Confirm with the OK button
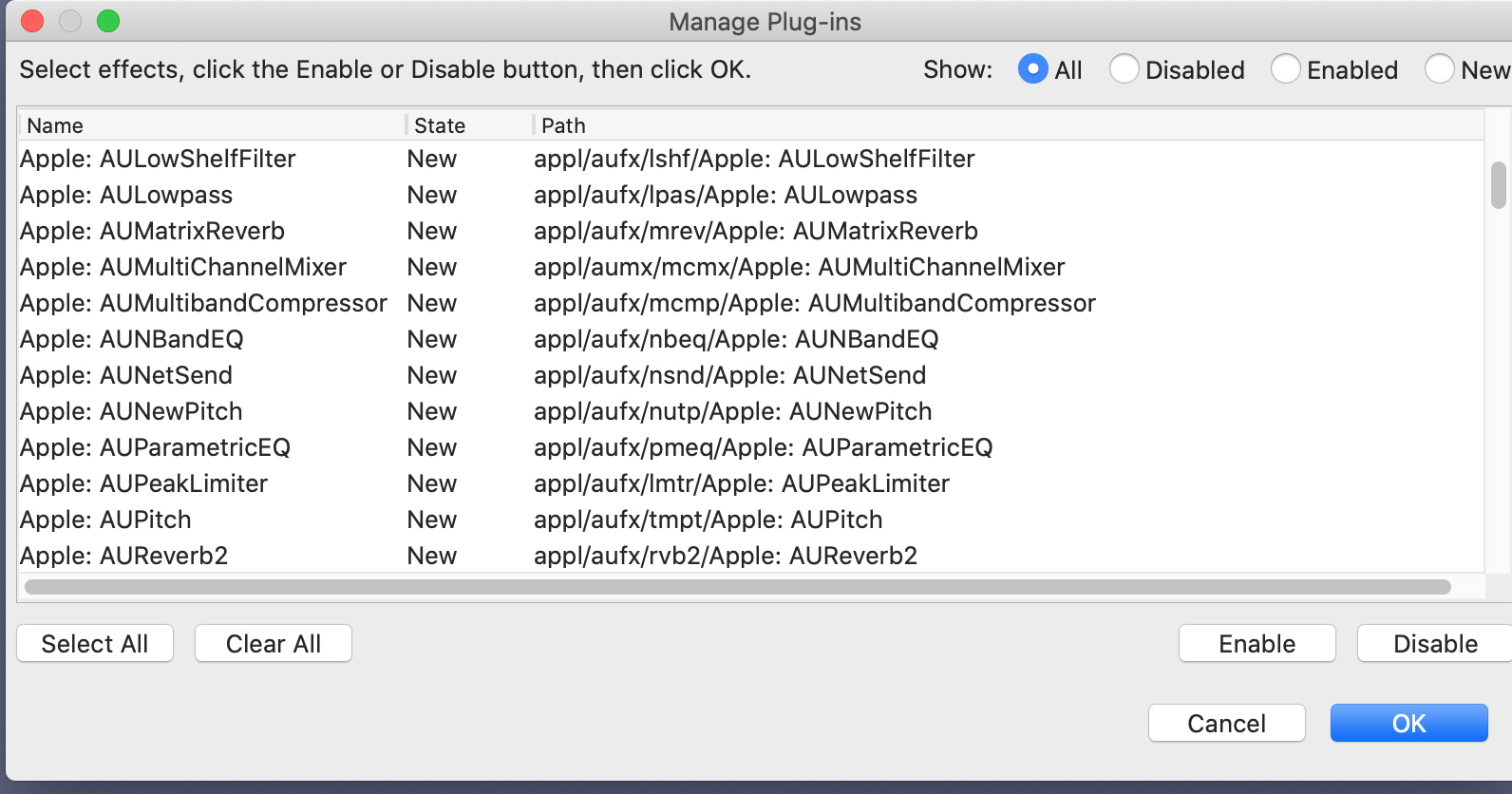This screenshot has height=794, width=1512. pos(1409,724)
